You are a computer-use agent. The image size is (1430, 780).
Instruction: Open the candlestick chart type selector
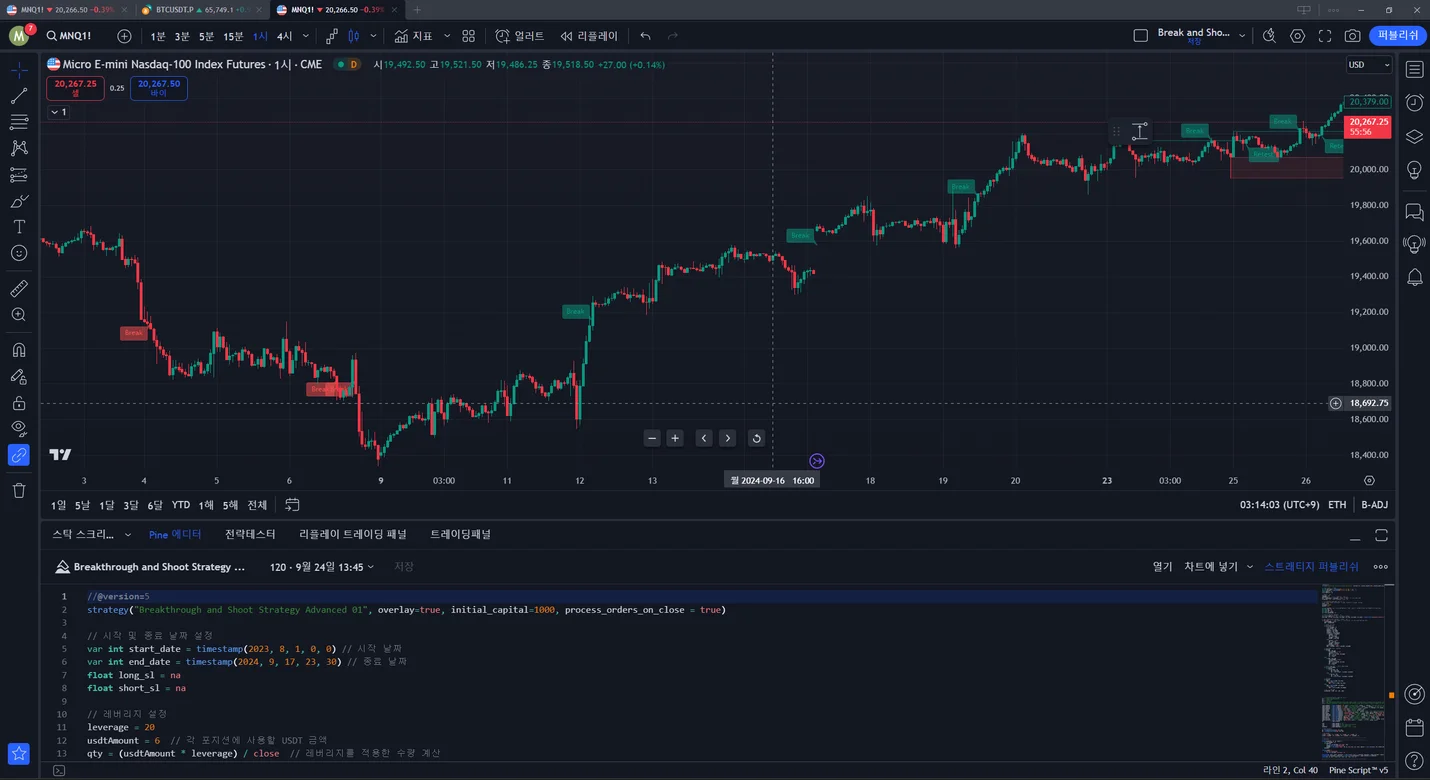[x=354, y=36]
